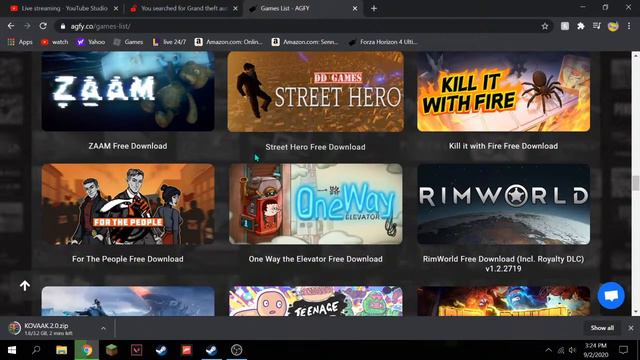Open the volume speaker icon

[572, 350]
